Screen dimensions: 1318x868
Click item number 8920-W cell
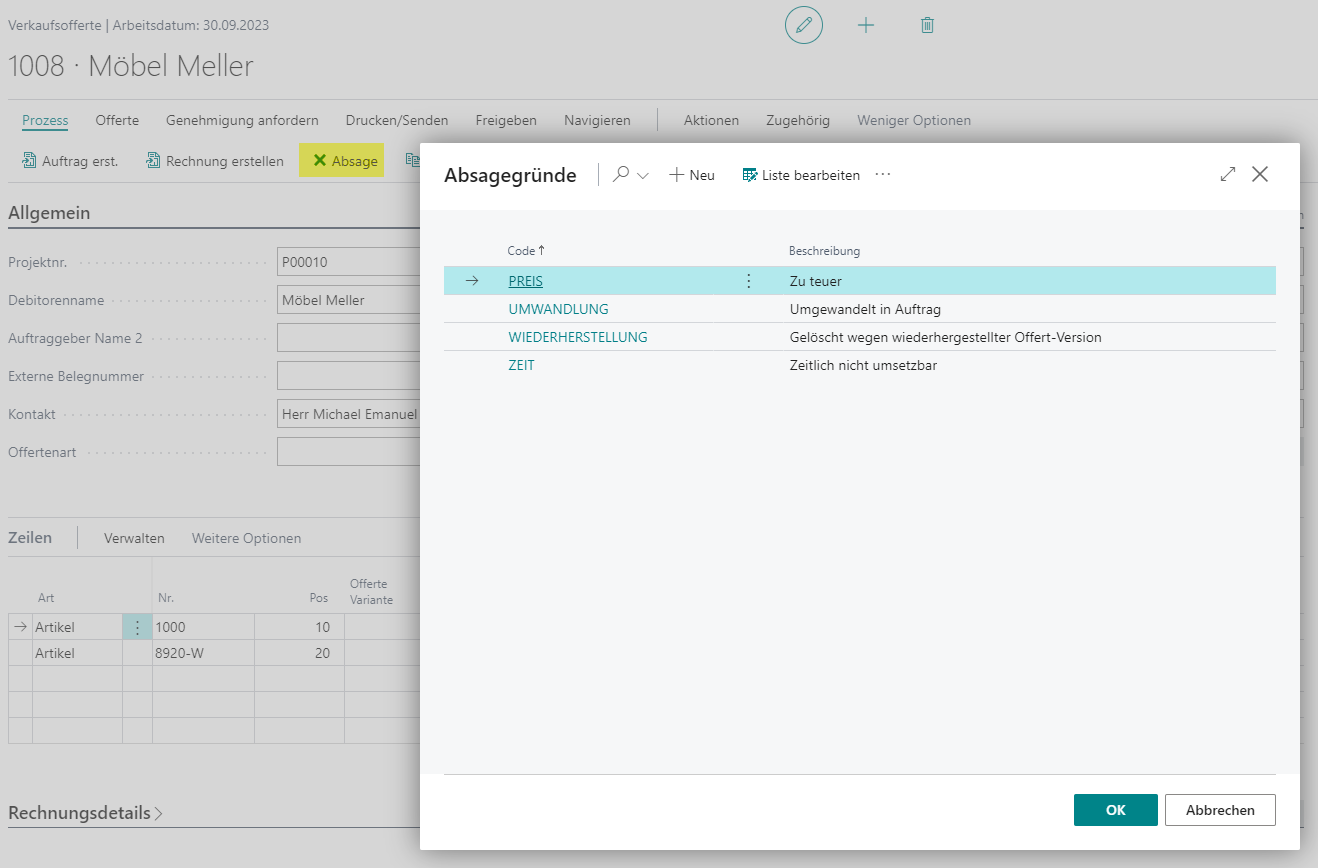[x=203, y=653]
